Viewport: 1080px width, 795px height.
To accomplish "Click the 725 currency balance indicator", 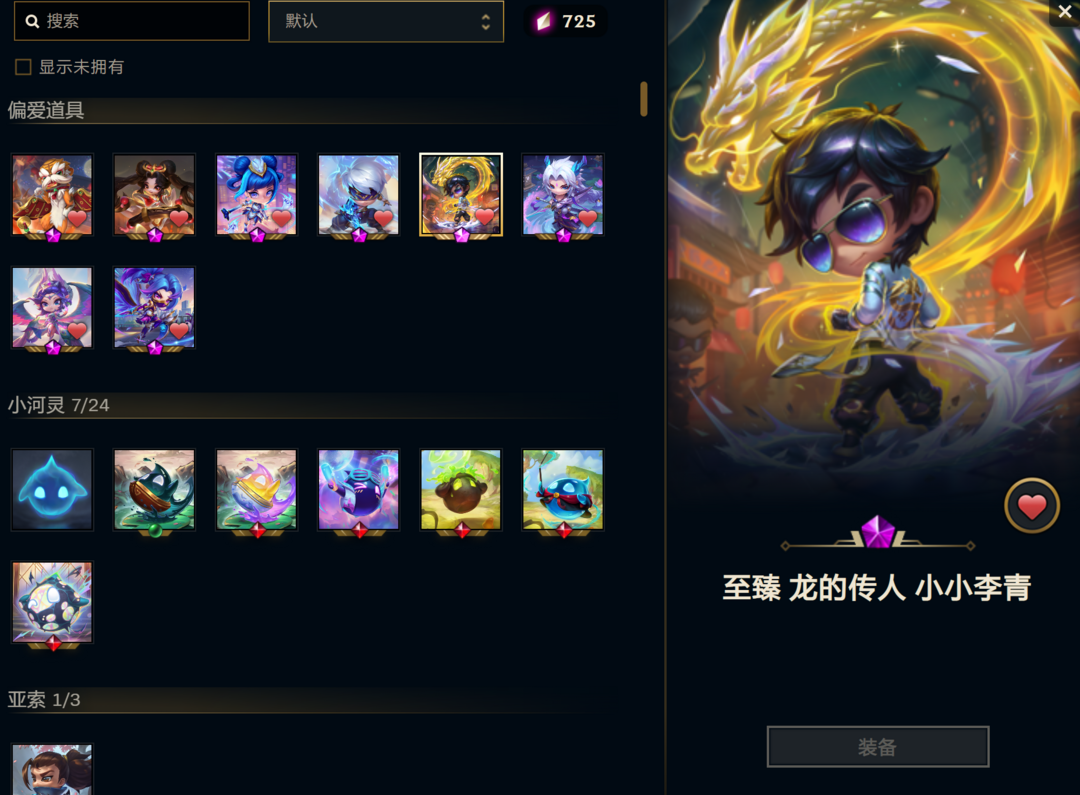I will click(x=566, y=21).
